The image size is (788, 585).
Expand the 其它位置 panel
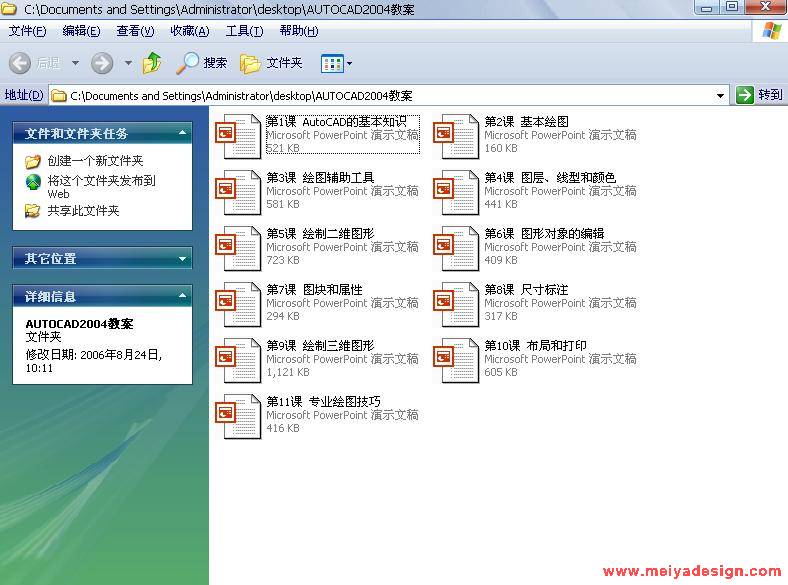(x=183, y=259)
